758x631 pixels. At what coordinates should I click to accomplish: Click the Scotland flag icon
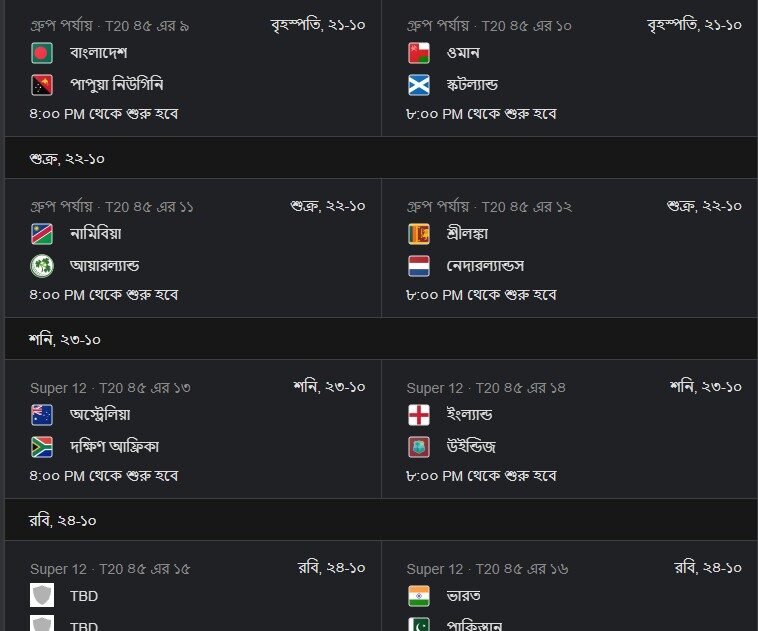[419, 85]
